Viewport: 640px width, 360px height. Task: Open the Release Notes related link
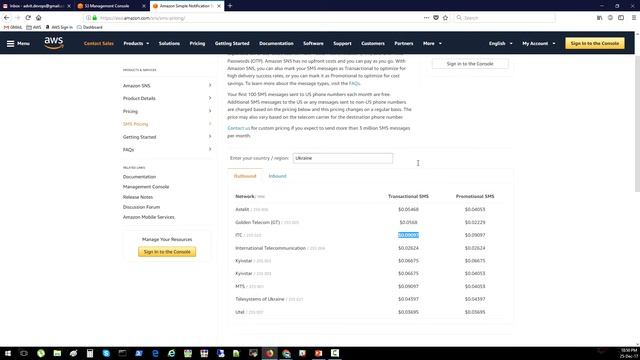138,197
